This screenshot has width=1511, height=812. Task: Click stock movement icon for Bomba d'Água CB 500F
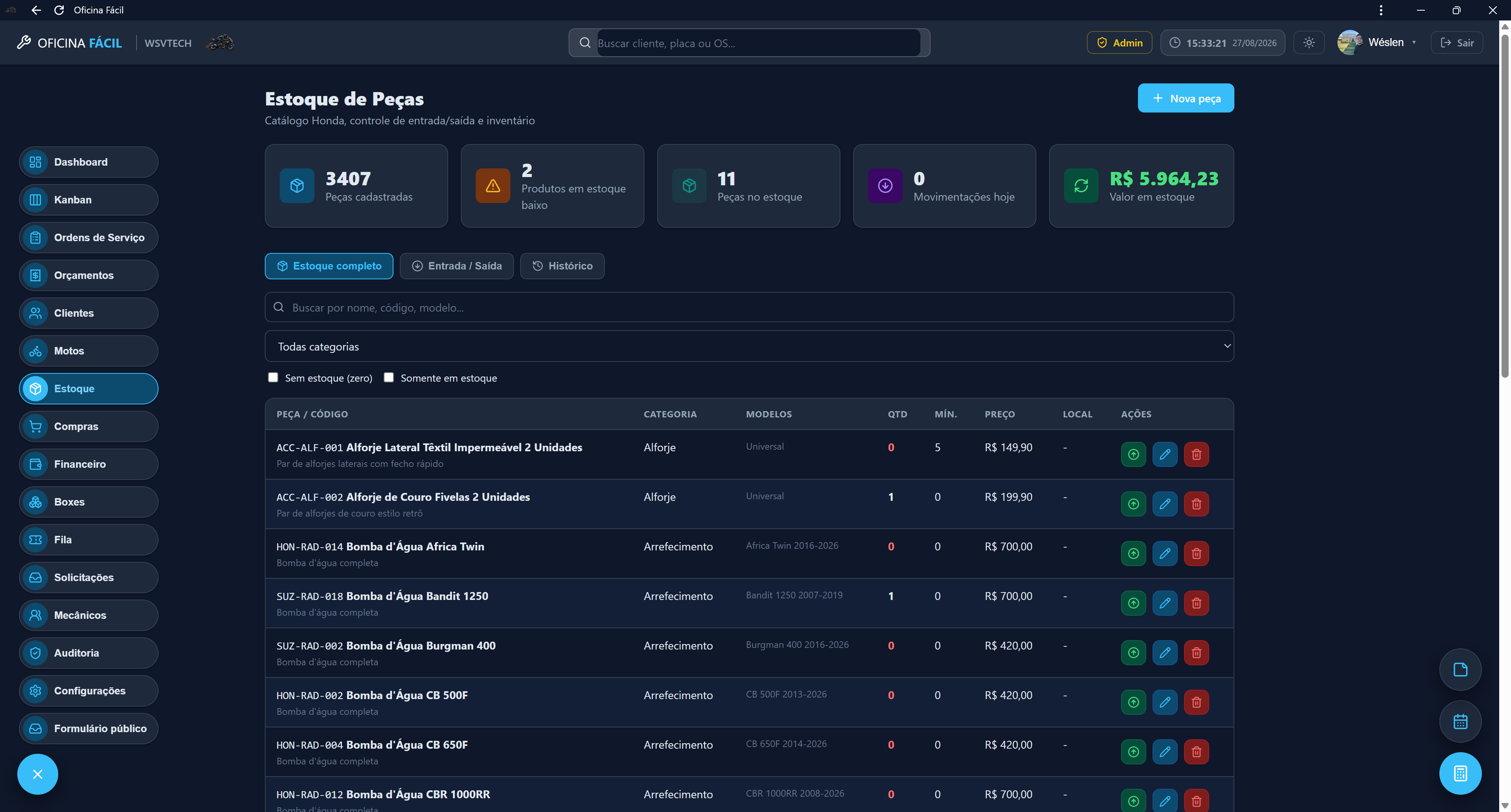[1133, 702]
